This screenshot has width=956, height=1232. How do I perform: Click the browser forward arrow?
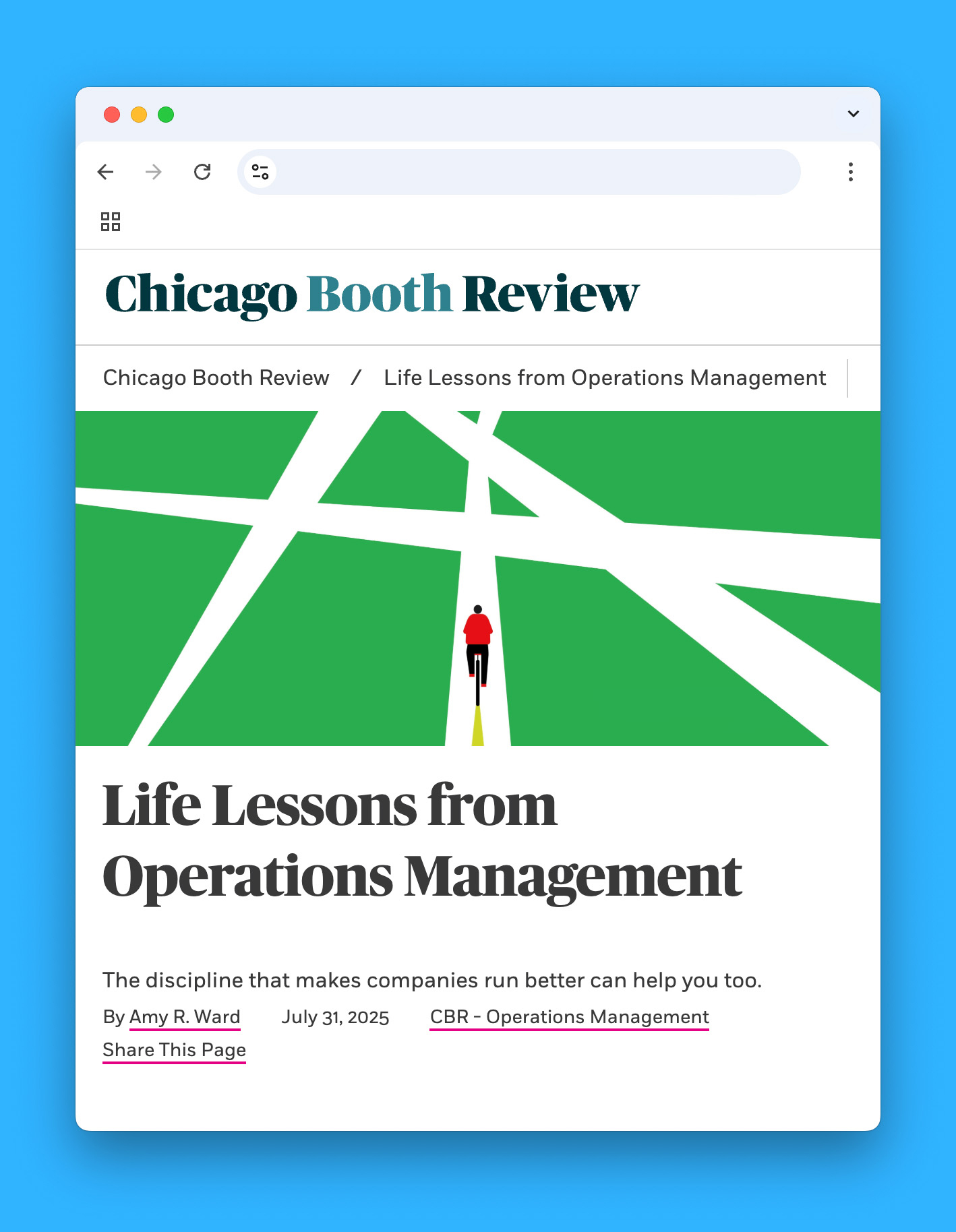154,172
